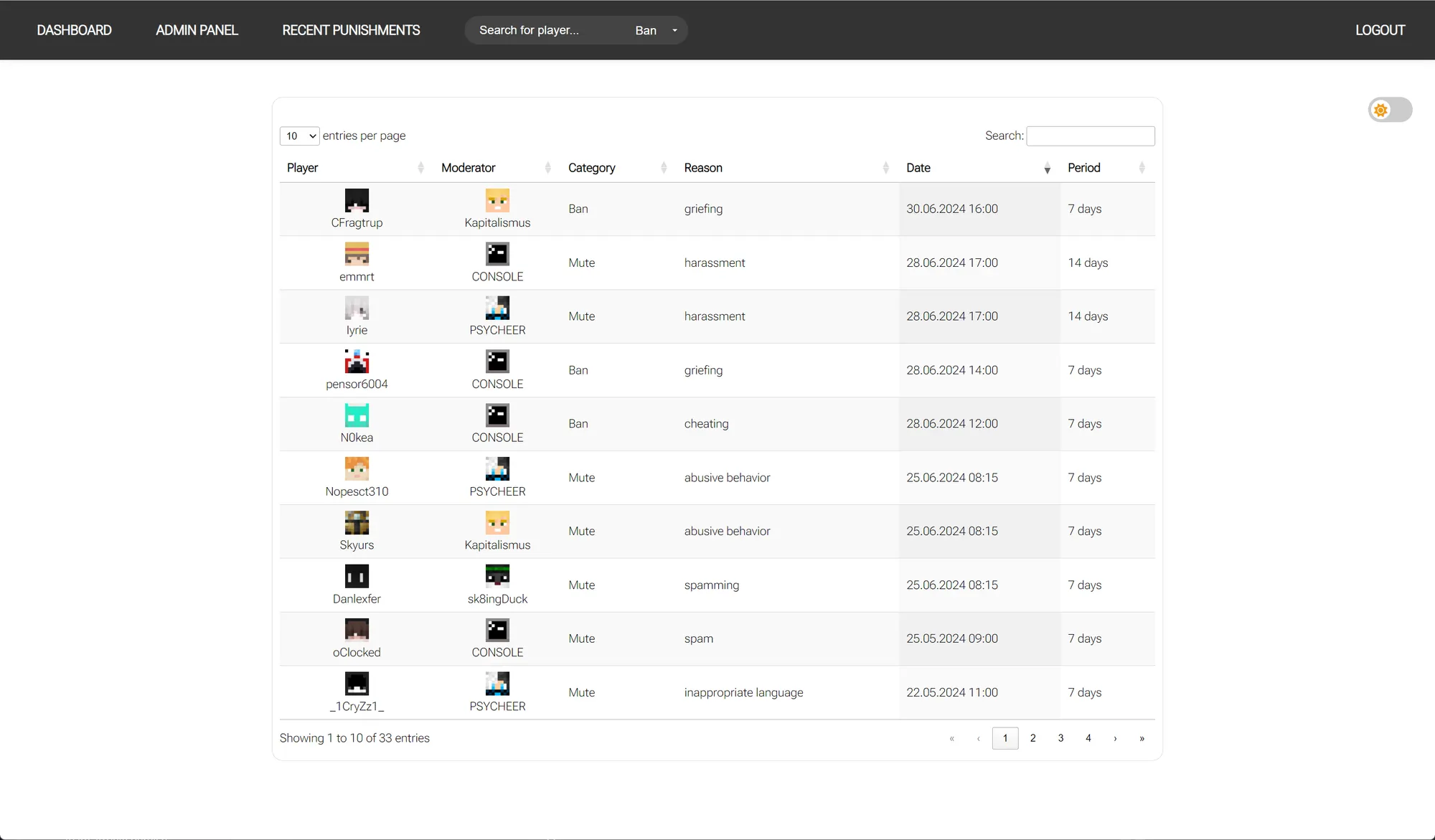Navigate to Recent Punishments
This screenshot has height=840, width=1435.
(x=351, y=30)
